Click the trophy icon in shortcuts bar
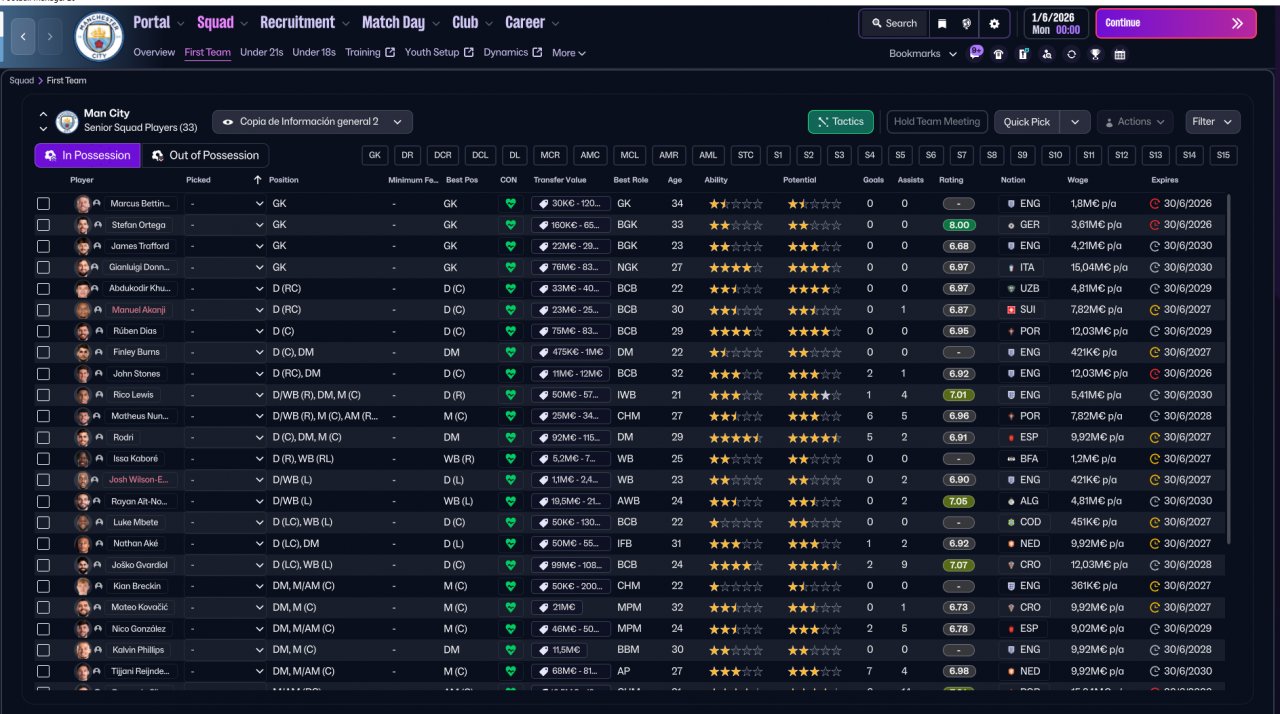 click(1095, 54)
